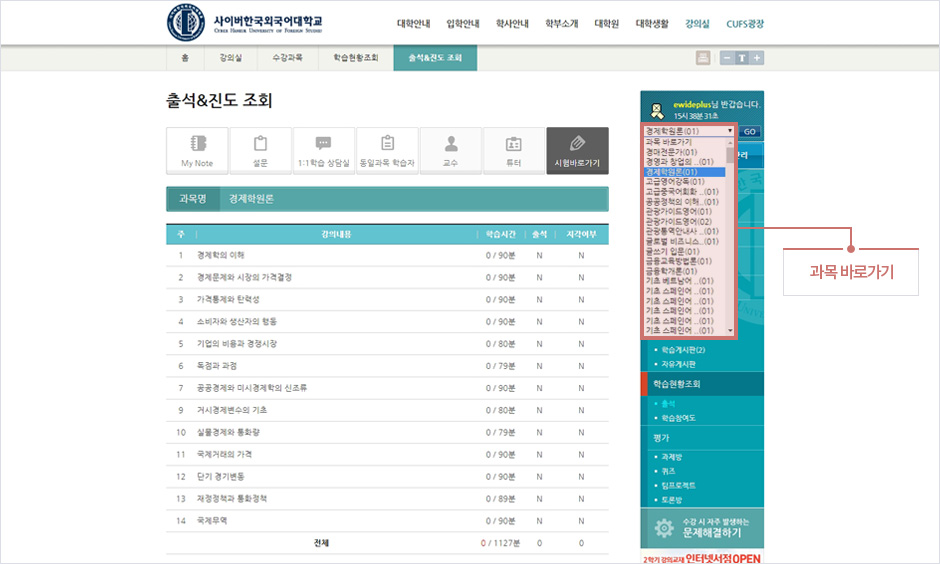Click the 동일과목 학습자 icon
Screen dimensions: 940x564
(x=387, y=151)
